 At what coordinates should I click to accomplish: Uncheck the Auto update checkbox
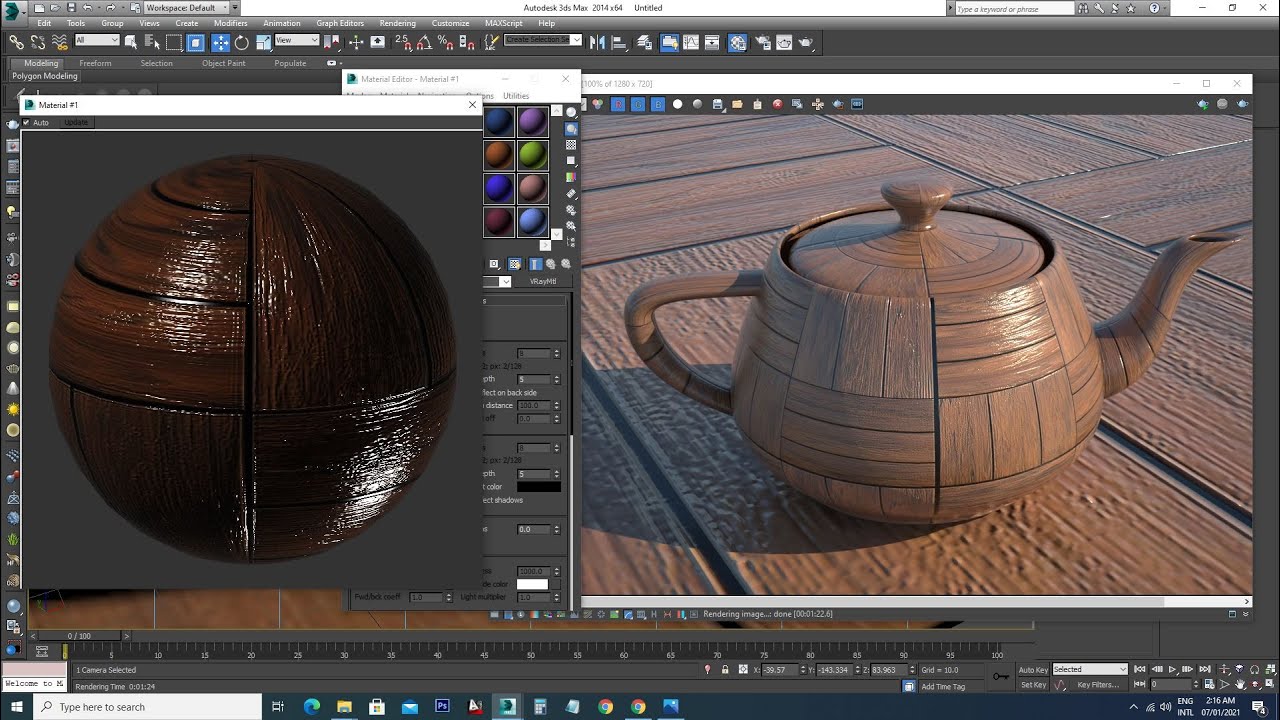point(27,123)
